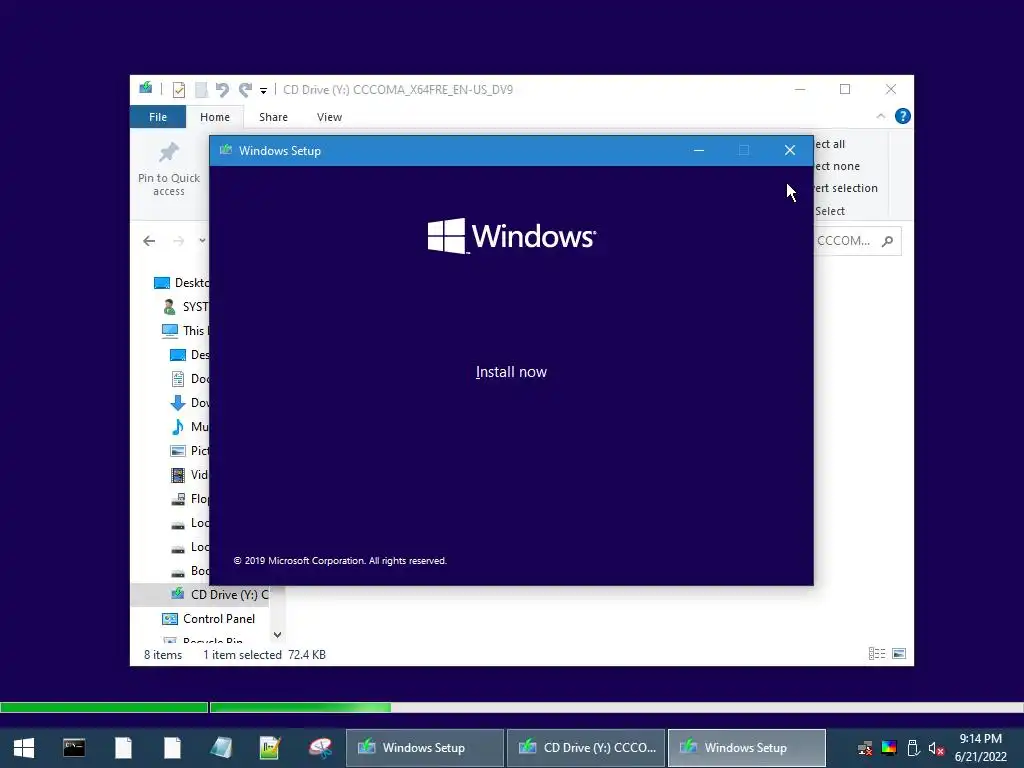This screenshot has height=768, width=1024.
Task: Open the File tab in Explorer ribbon
Action: (x=158, y=117)
